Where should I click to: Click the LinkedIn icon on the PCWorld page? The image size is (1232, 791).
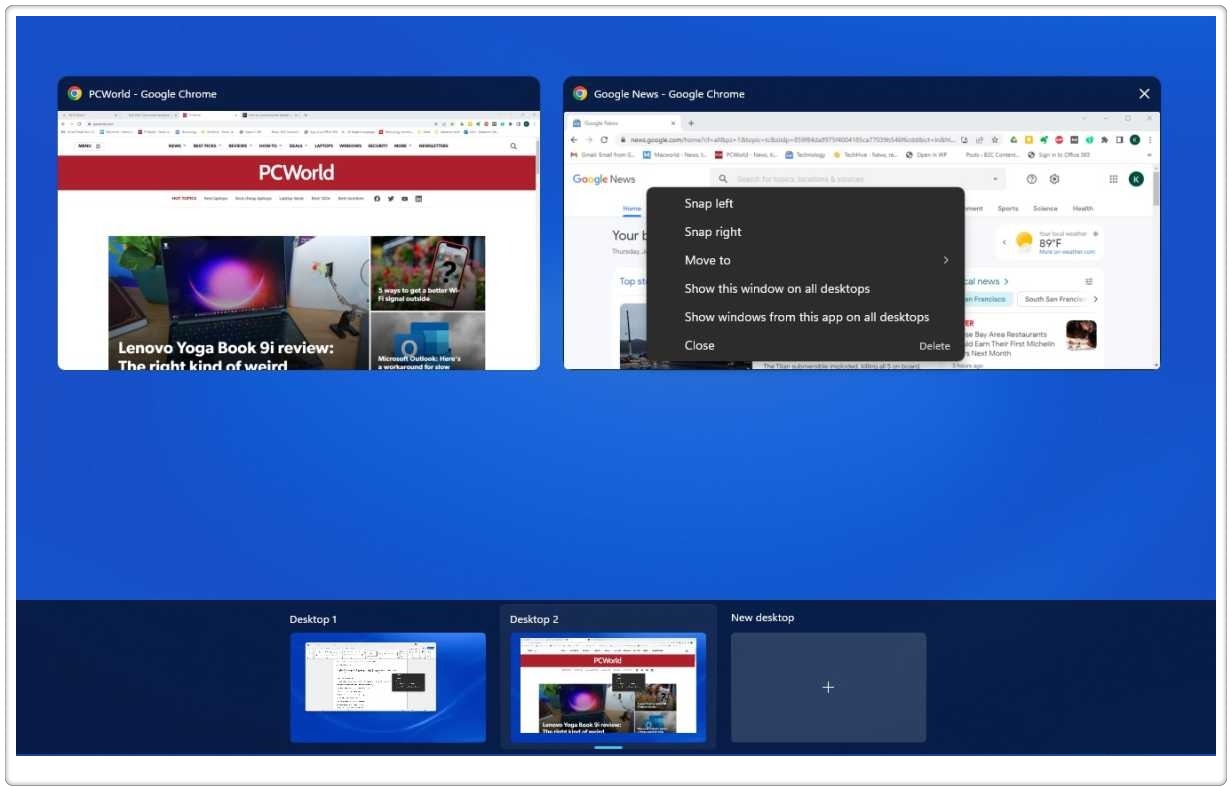click(418, 199)
